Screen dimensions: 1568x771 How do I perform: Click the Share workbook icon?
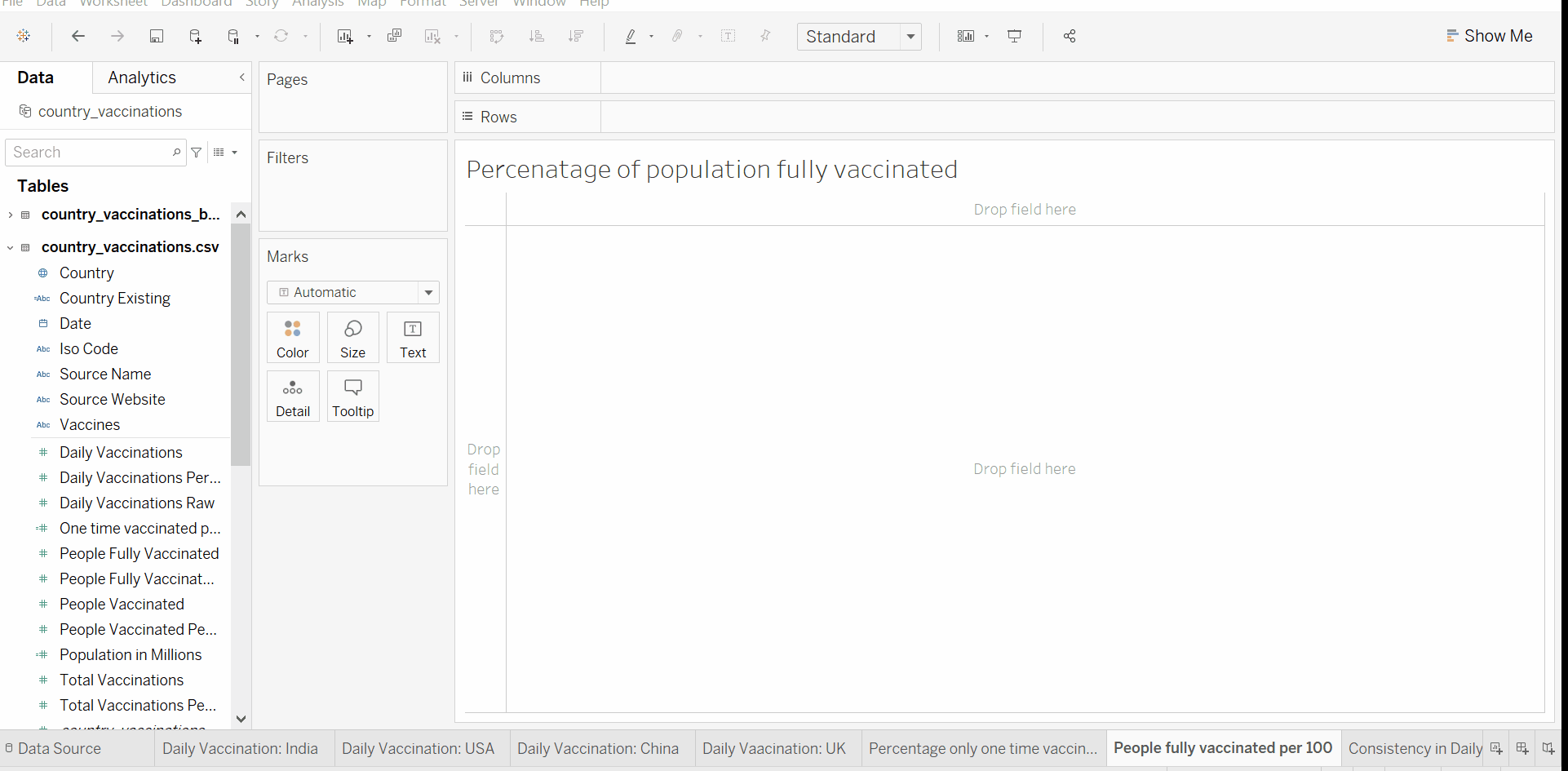[x=1070, y=36]
